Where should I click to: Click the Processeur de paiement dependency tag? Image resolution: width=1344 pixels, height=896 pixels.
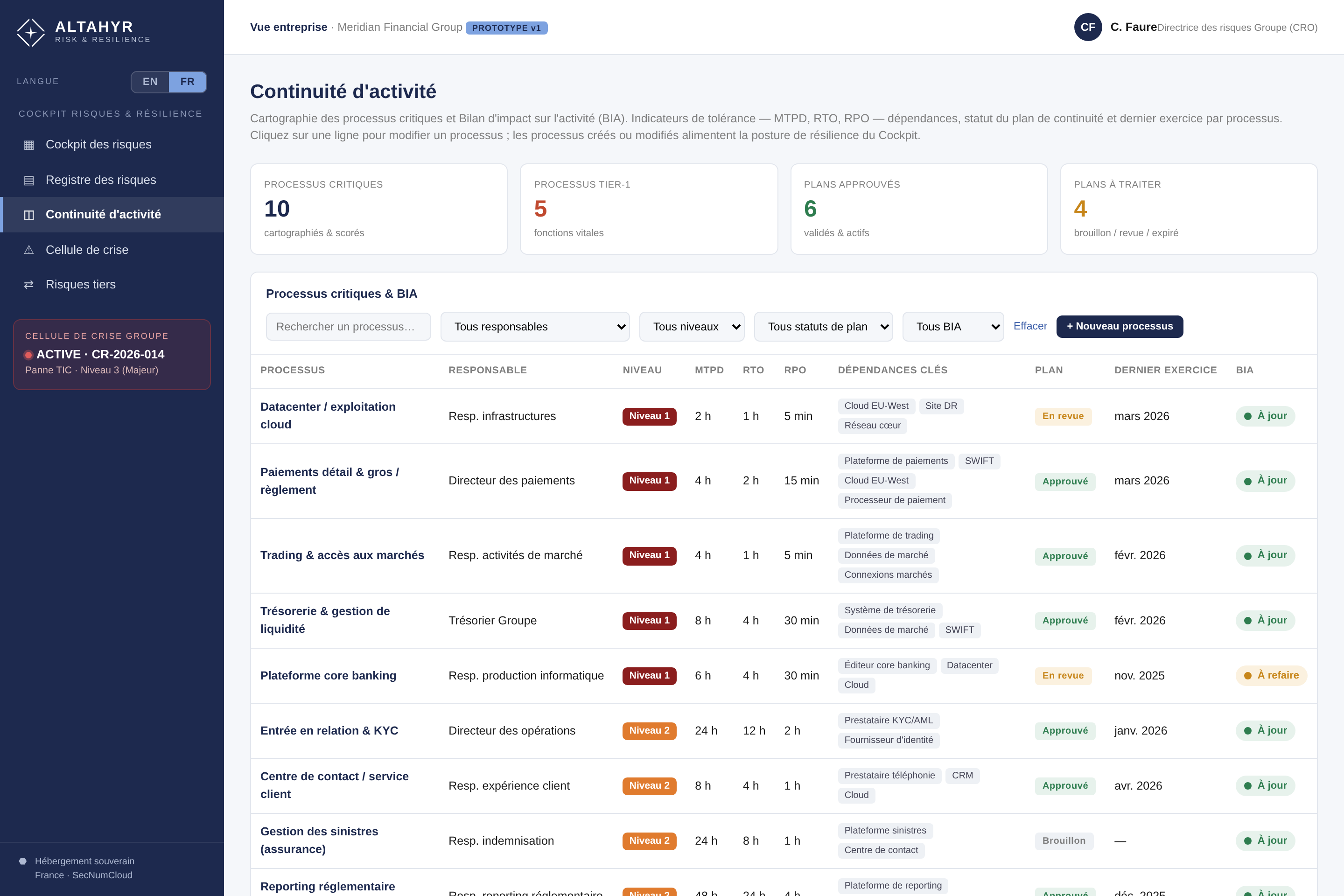coord(895,501)
